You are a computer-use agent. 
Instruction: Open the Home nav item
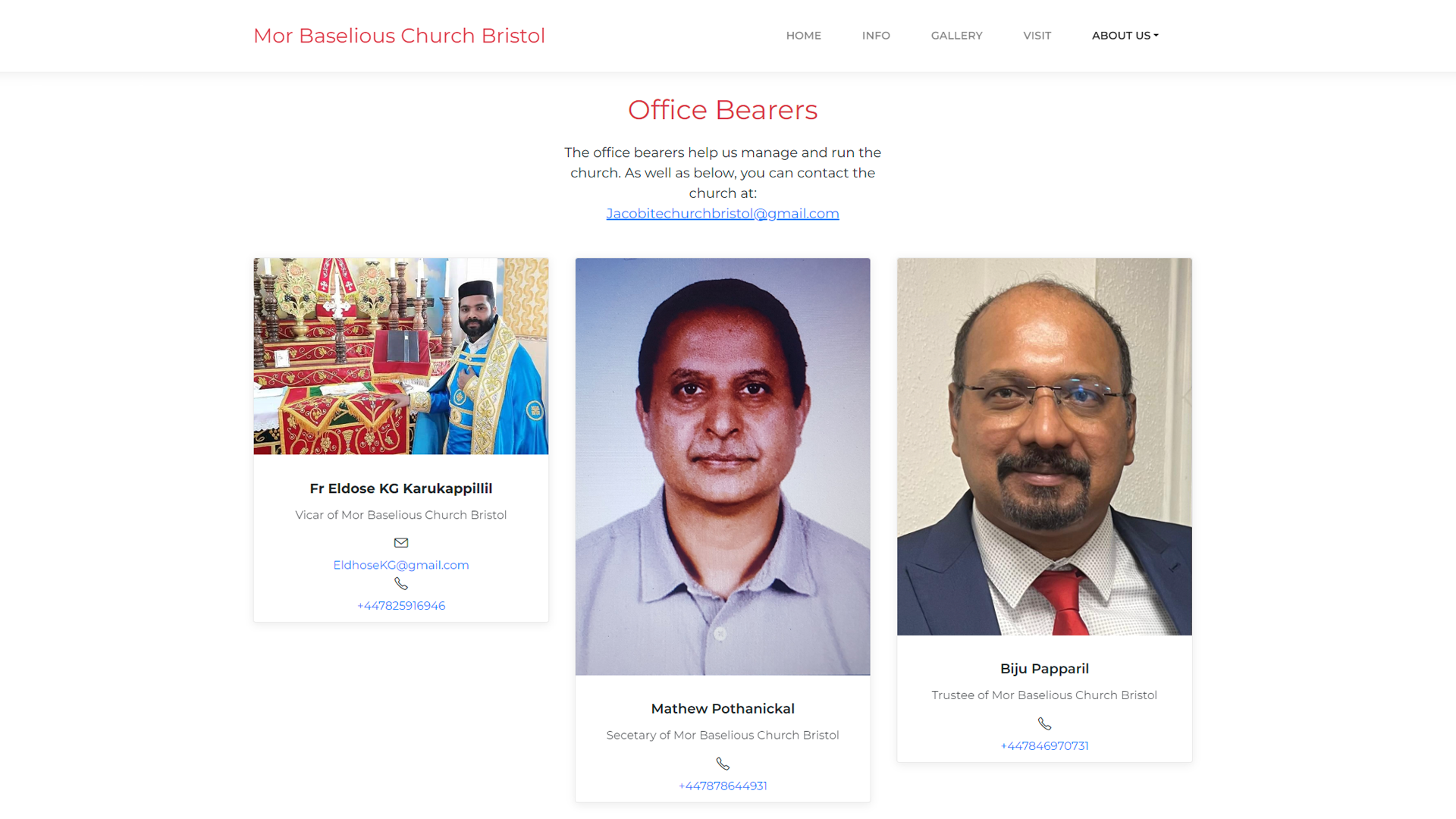coord(804,36)
